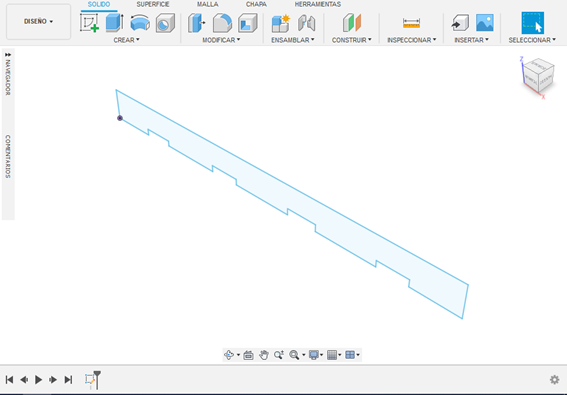Click the Insert Canvas image icon

point(485,23)
